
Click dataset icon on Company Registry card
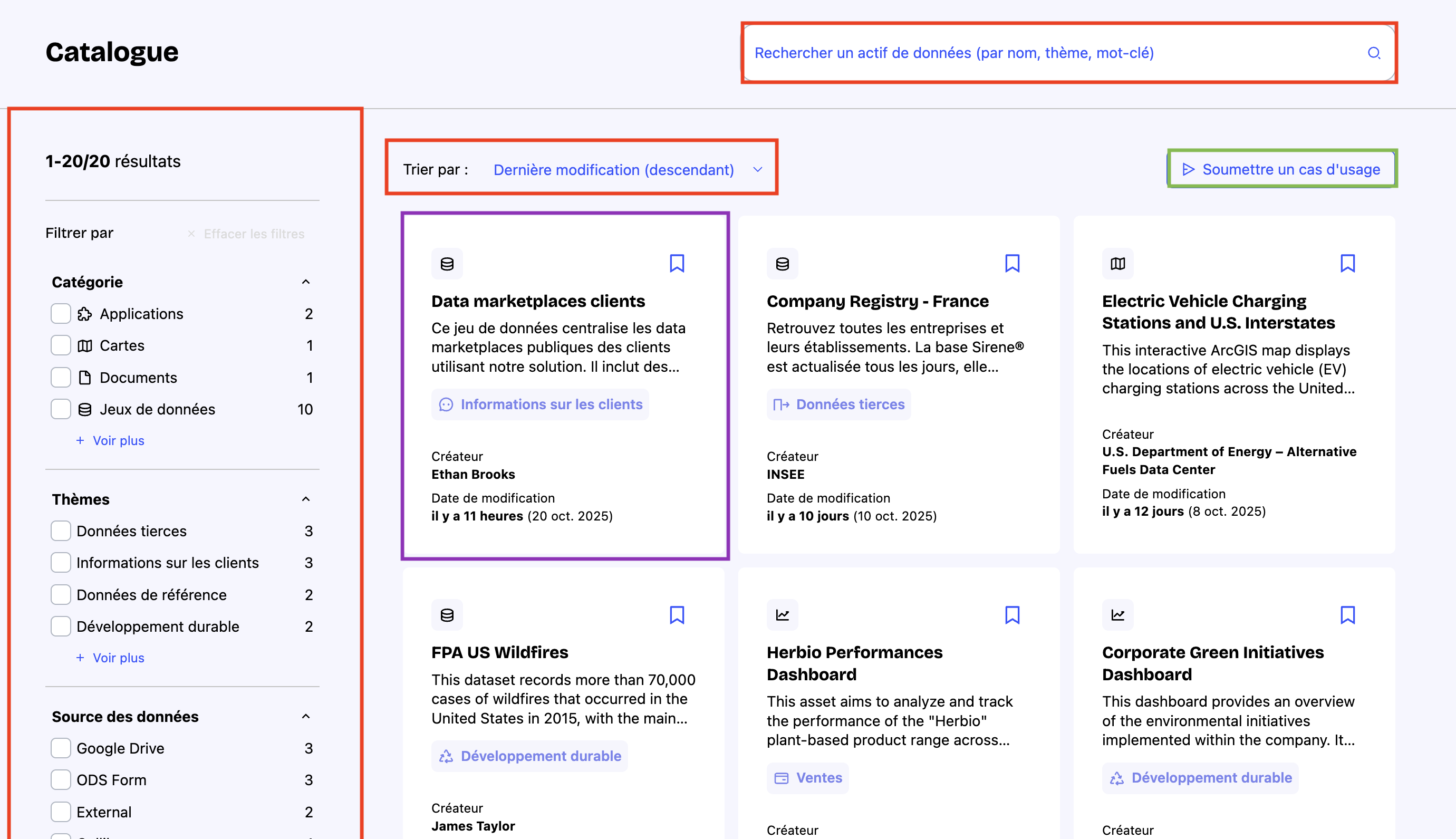pyautogui.click(x=782, y=264)
